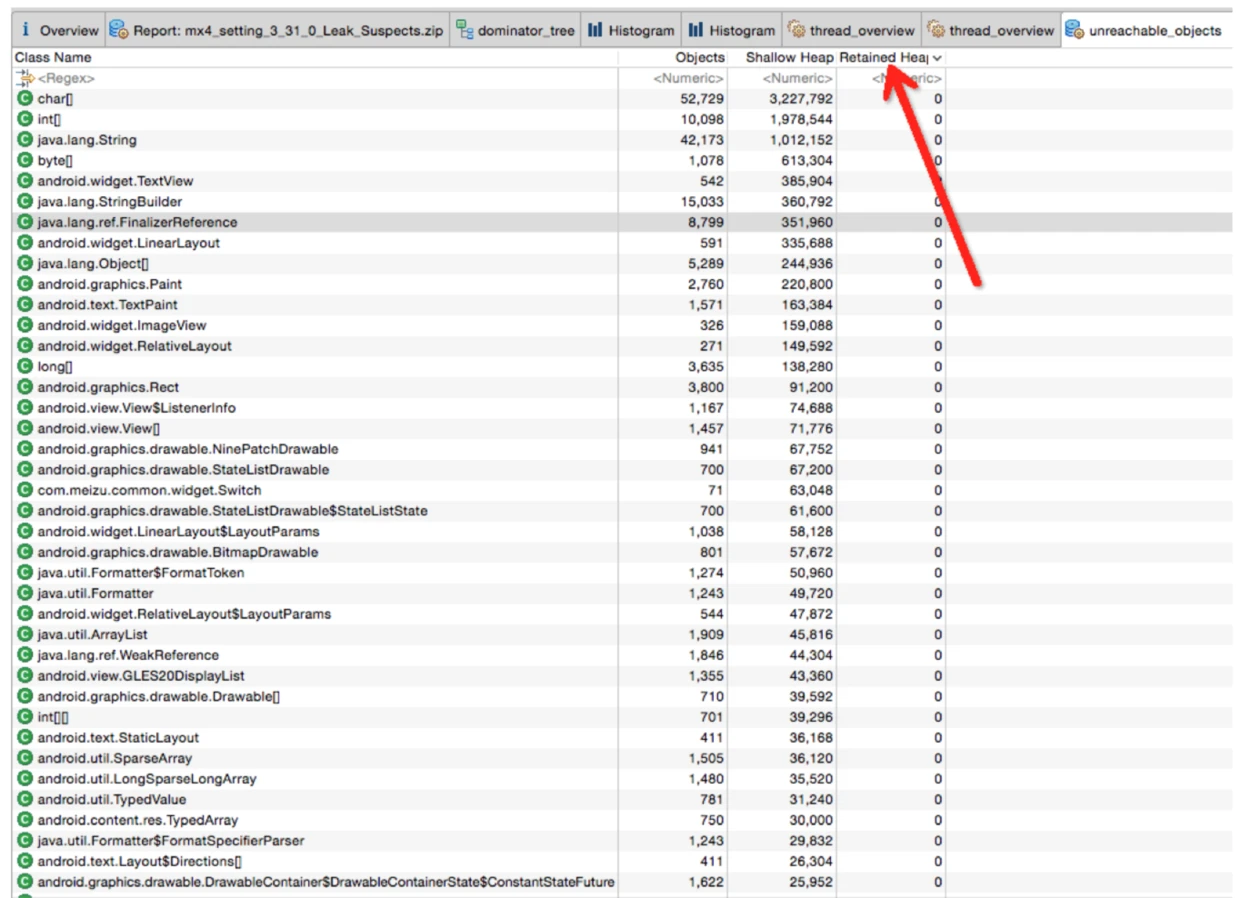Open the Leak Suspects report tab
Screen dimensions: 1240x898
277,30
